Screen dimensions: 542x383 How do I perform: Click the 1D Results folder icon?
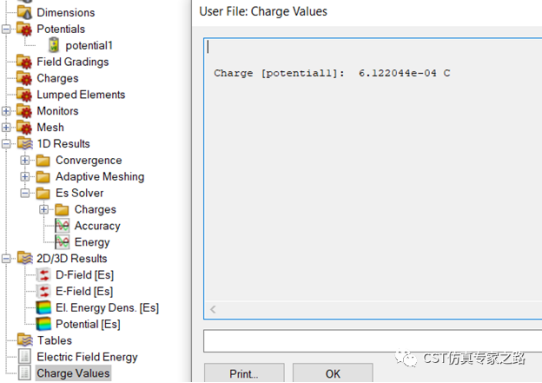25,144
